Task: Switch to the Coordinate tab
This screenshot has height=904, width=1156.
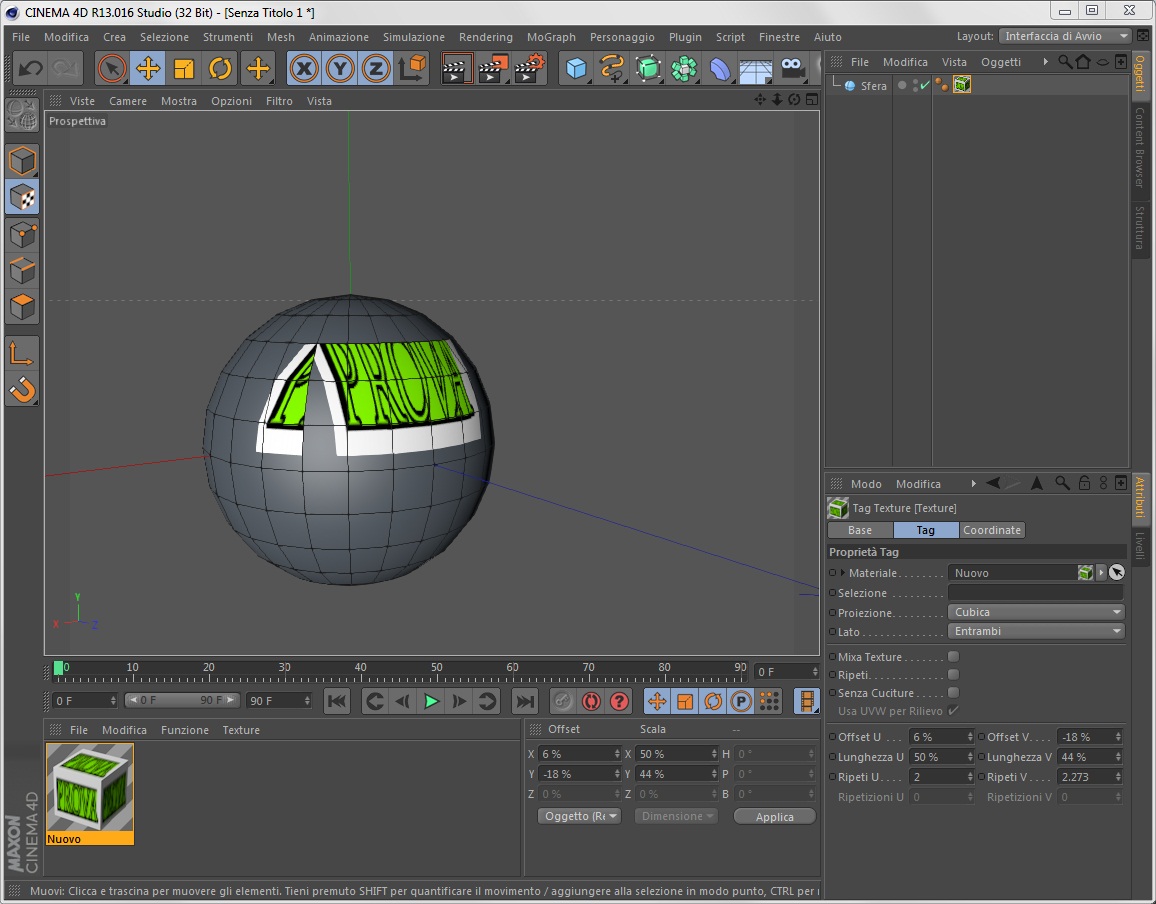Action: [x=992, y=530]
